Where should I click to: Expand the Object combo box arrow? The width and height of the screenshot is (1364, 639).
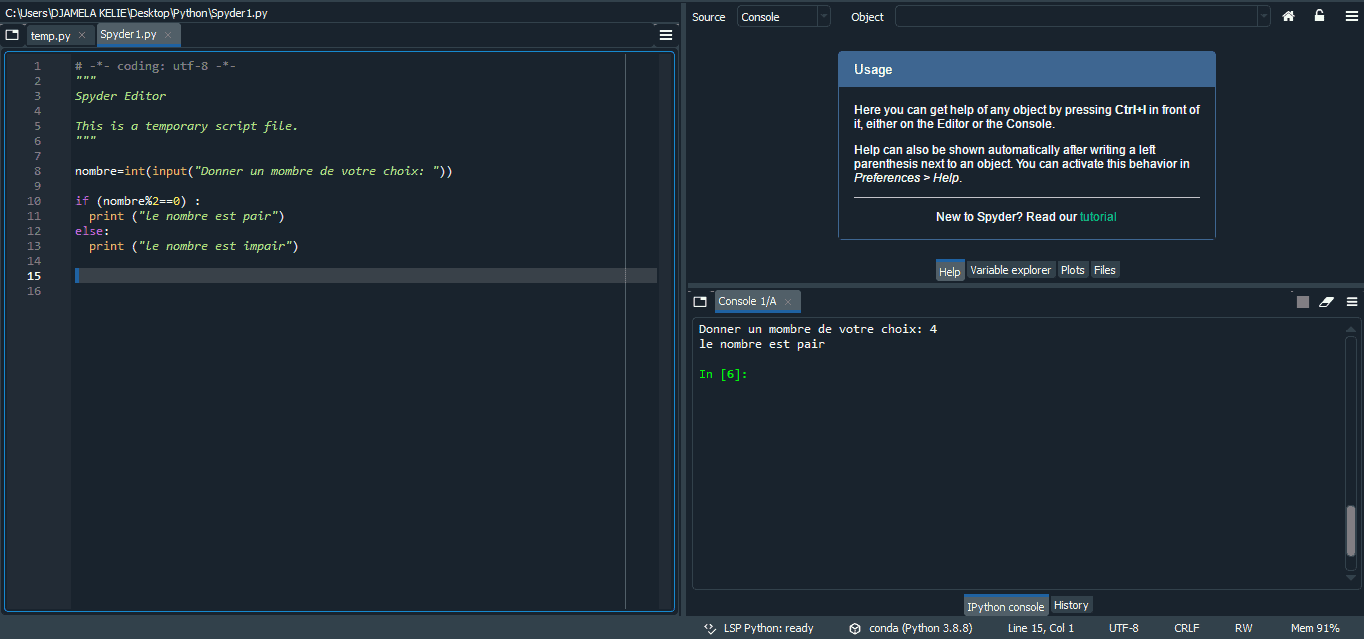click(x=1264, y=17)
